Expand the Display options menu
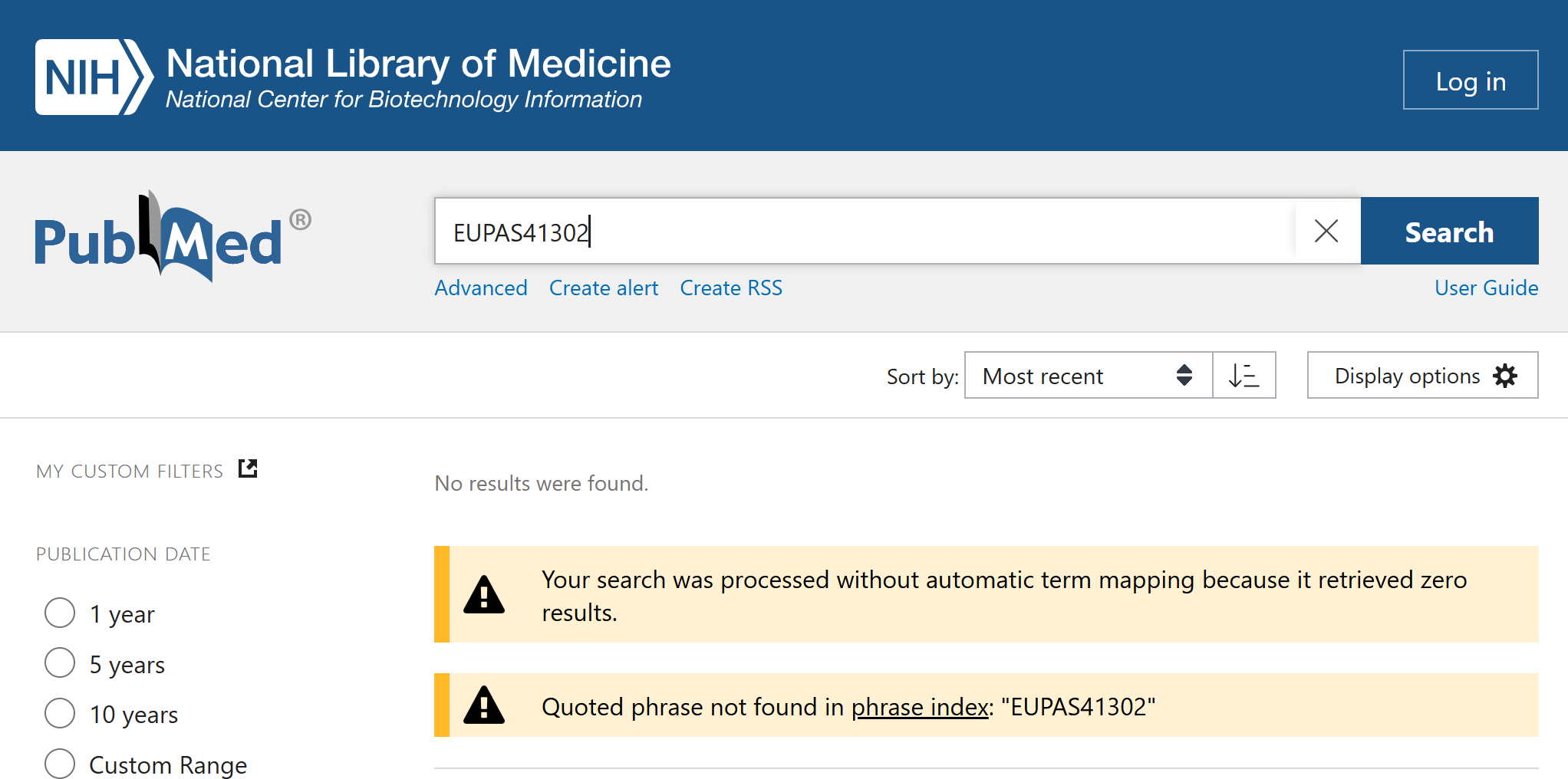The height and width of the screenshot is (779, 1568). pyautogui.click(x=1407, y=376)
